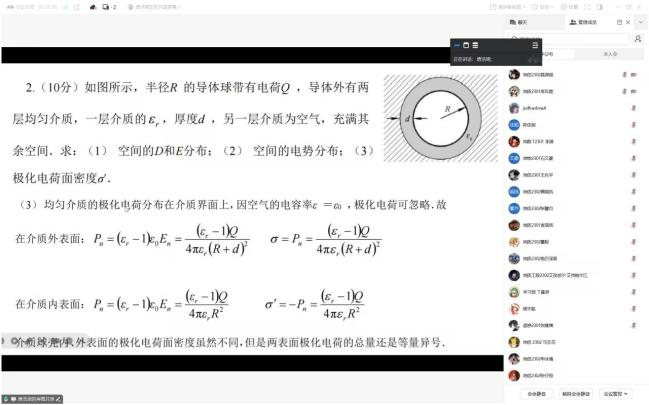Click the edit icon after bottom-left presenter name
The image size is (649, 405).
(59, 399)
